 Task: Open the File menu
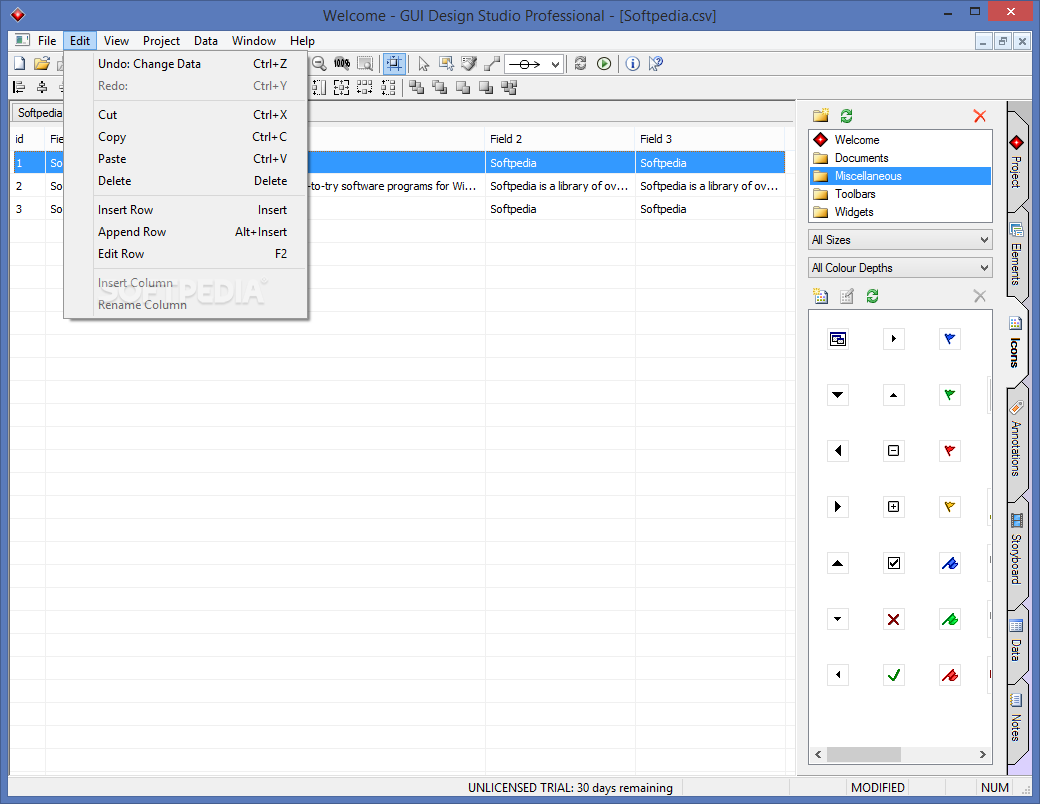pos(46,40)
